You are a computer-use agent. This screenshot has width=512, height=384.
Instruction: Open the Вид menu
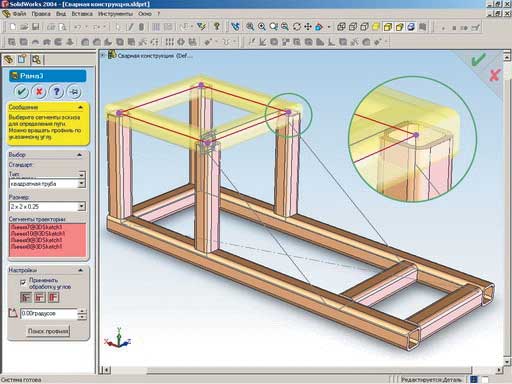point(61,14)
